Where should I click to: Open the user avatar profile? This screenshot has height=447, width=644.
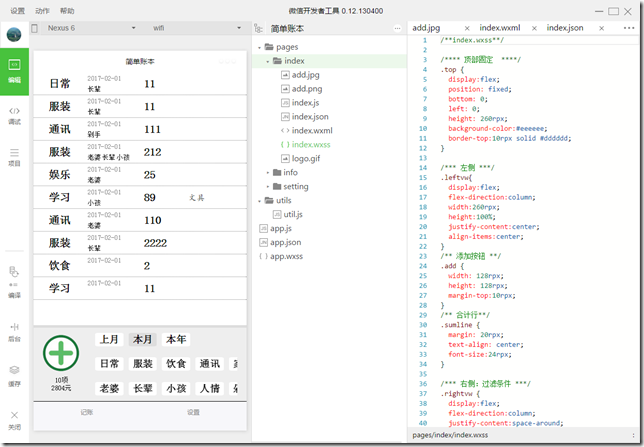point(14,35)
